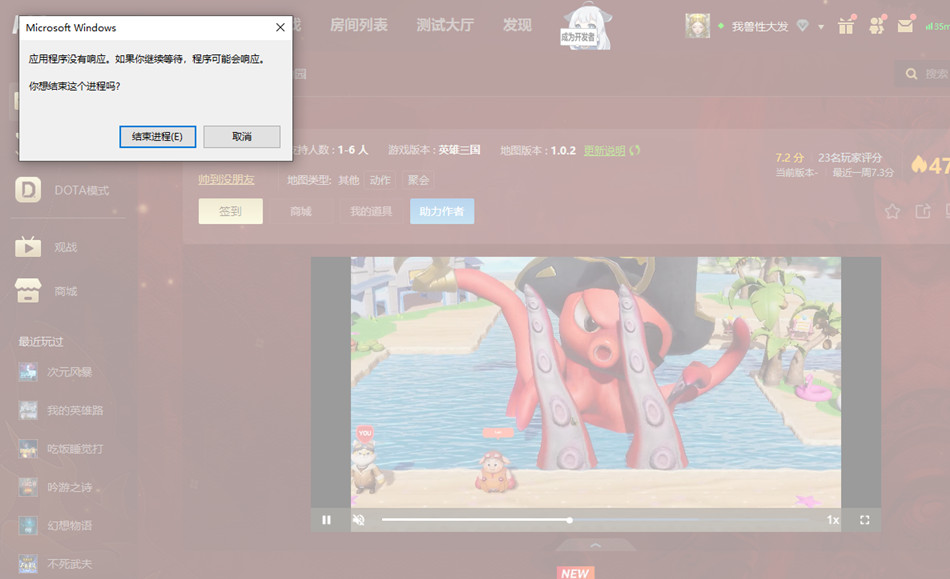
Task: Open the user avatar profile picture
Action: [697, 26]
